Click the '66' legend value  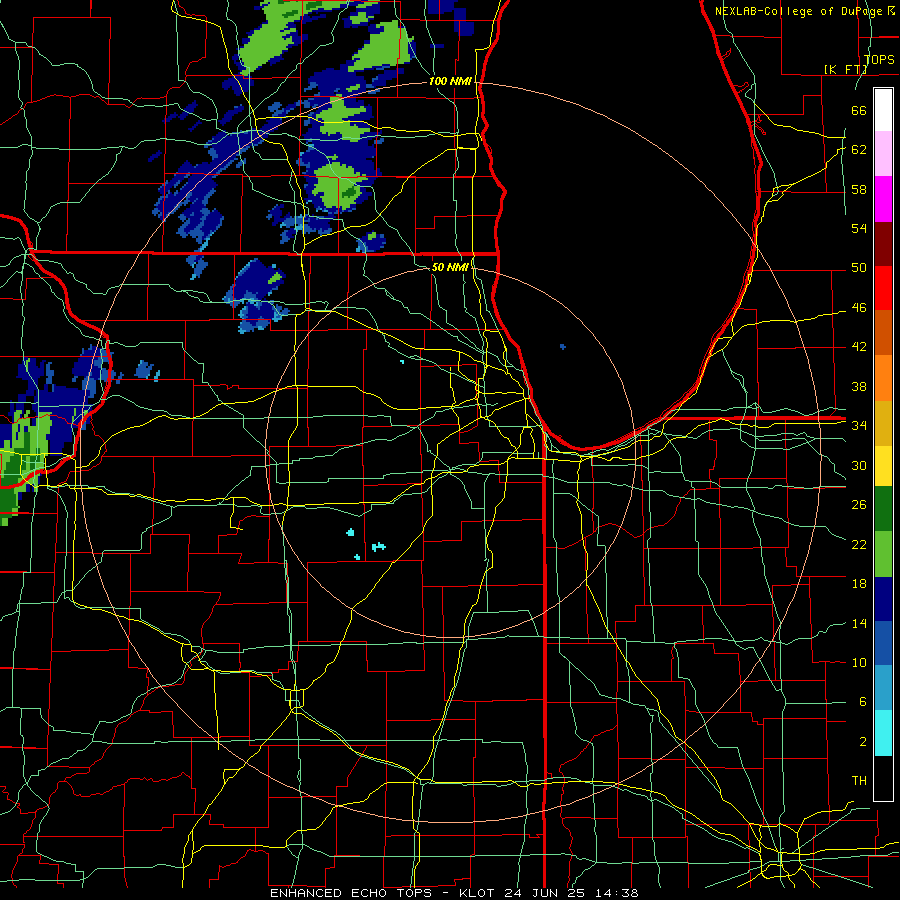click(859, 110)
